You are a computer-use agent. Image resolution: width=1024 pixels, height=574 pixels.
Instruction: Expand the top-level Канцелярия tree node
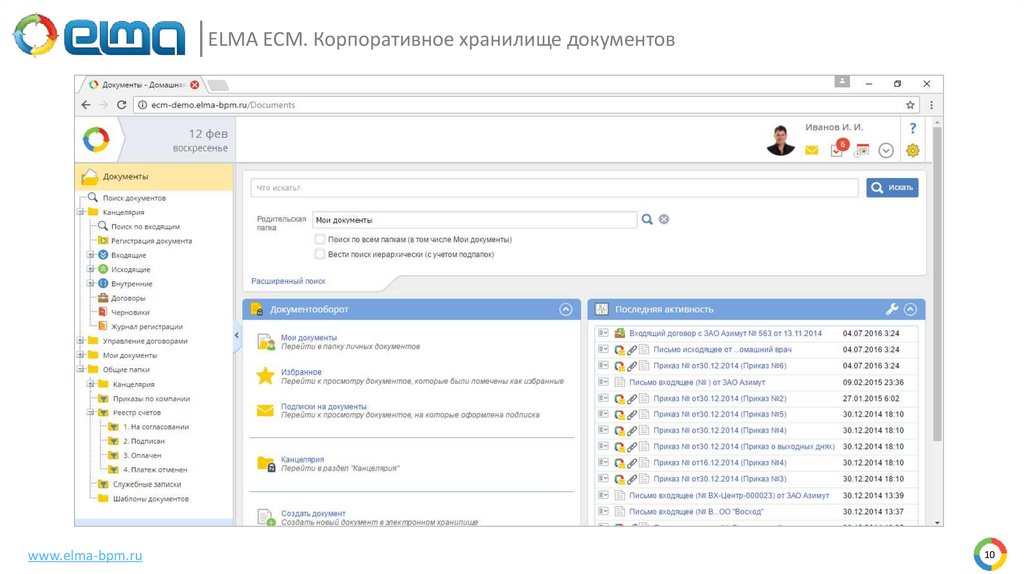(x=80, y=212)
